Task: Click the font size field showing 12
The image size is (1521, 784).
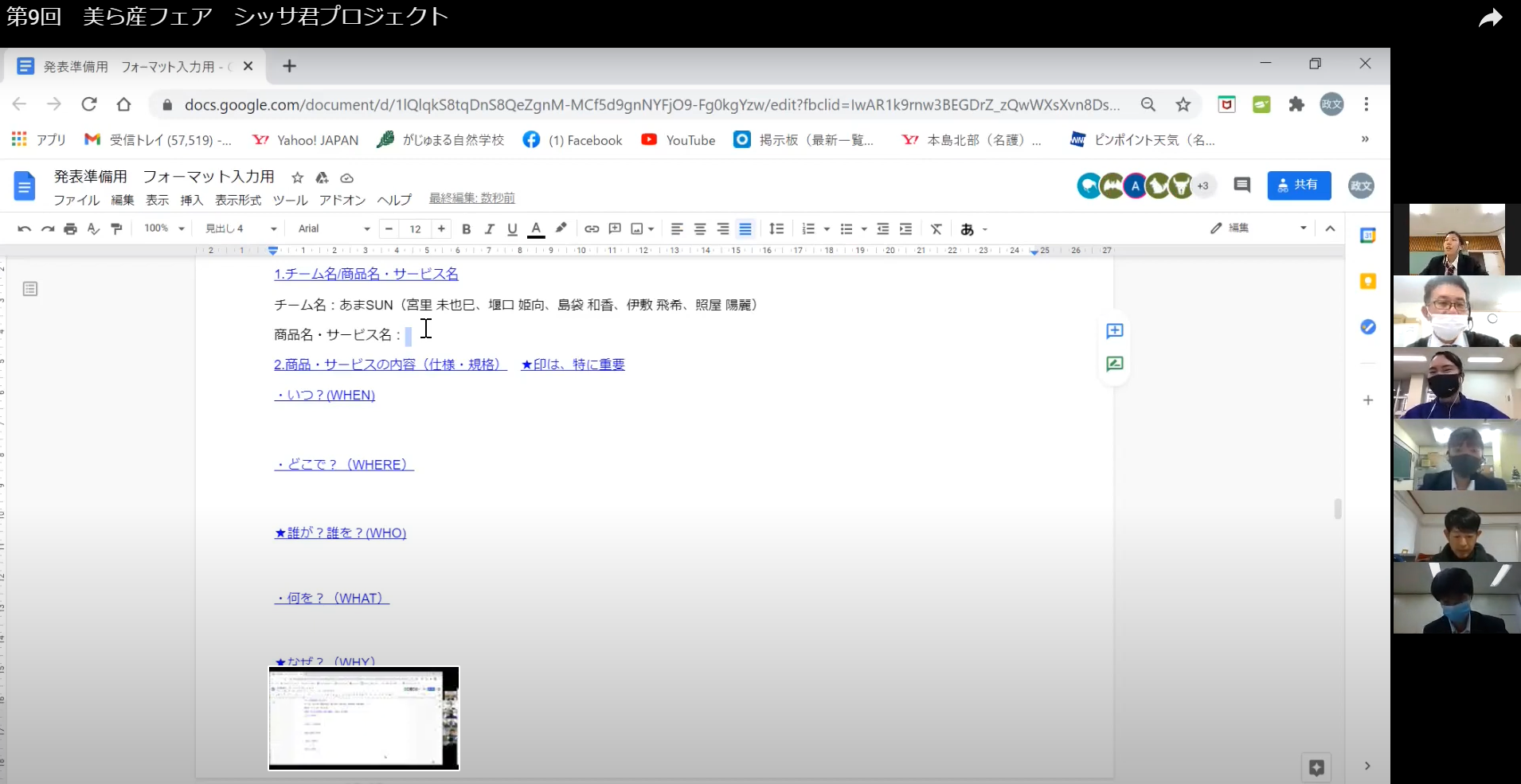Action: pyautogui.click(x=415, y=229)
